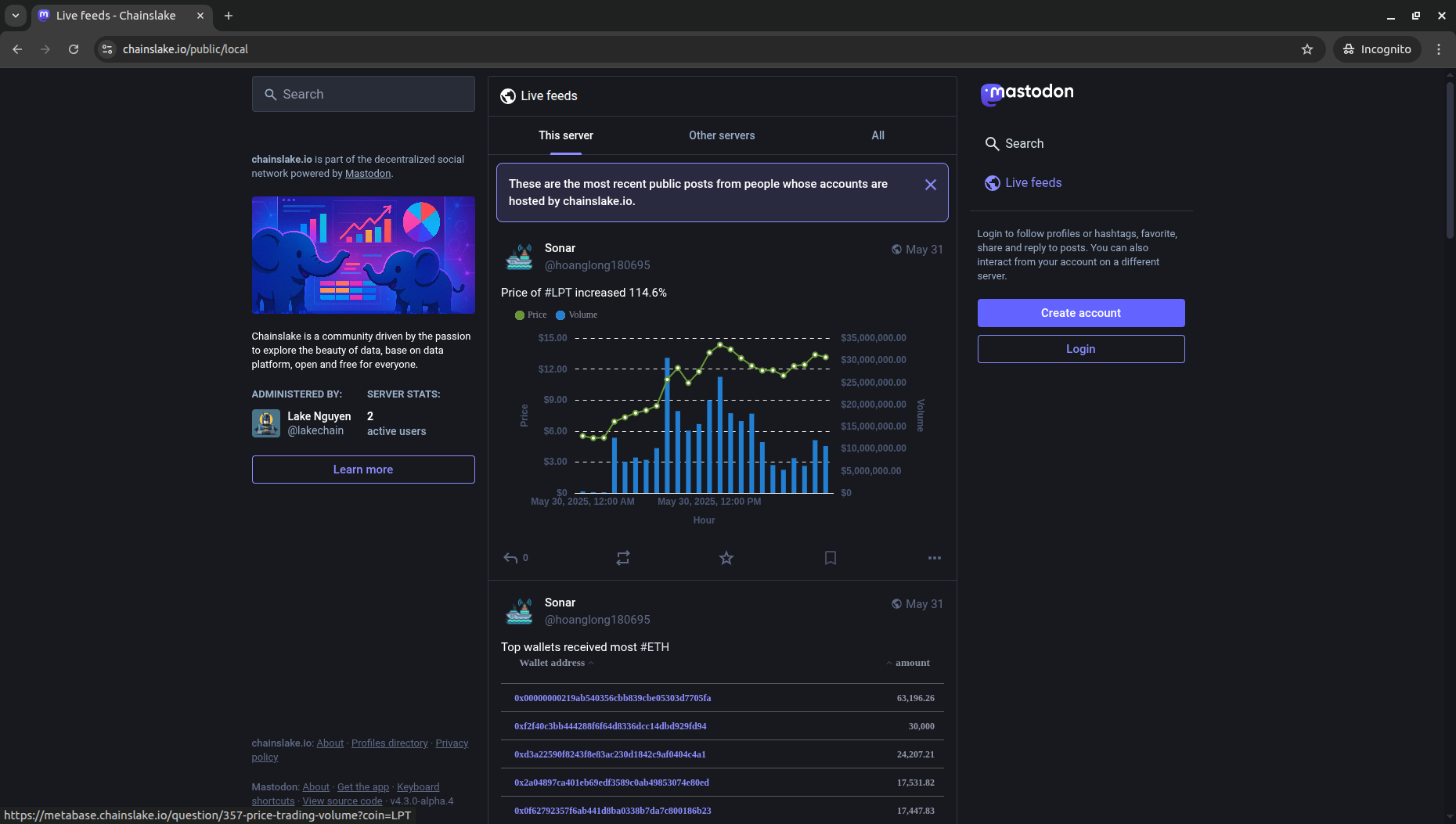Viewport: 1456px width, 824px height.
Task: Boost the LPT price post
Action: [622, 558]
